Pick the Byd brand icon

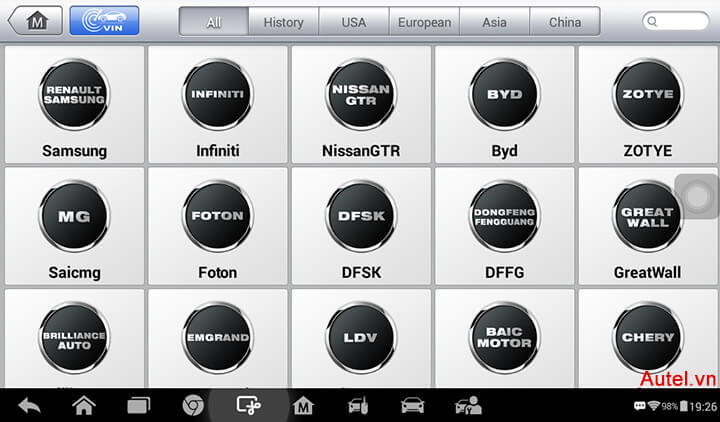[504, 95]
